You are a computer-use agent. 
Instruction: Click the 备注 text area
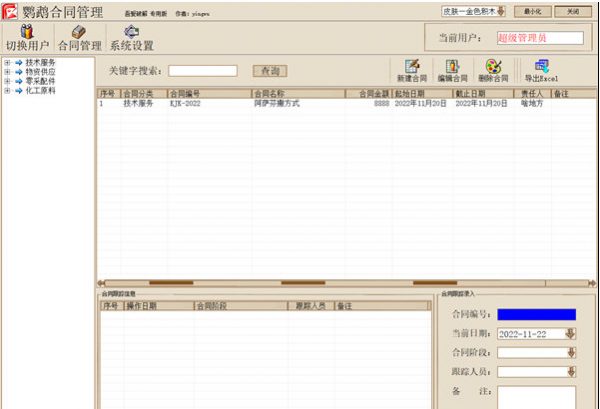click(536, 397)
